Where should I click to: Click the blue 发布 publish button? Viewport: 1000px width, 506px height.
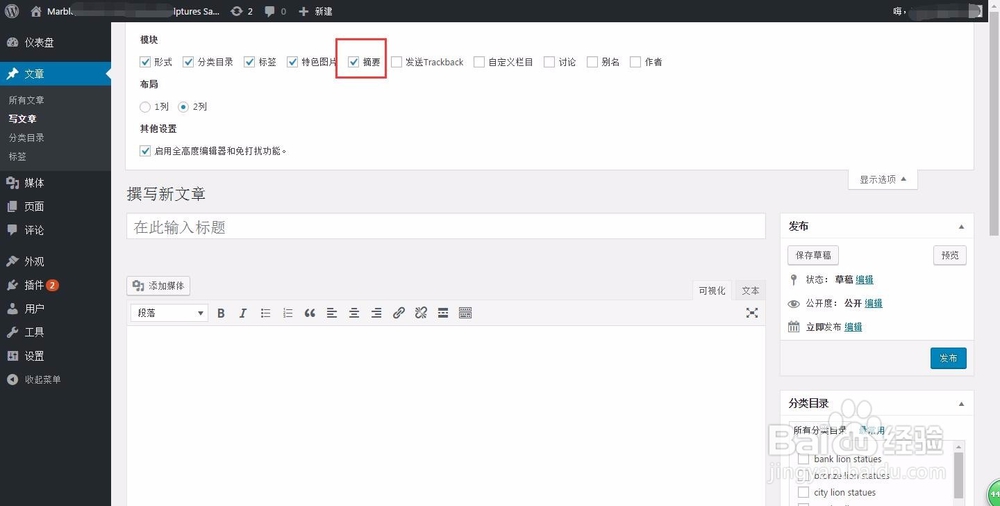click(948, 358)
